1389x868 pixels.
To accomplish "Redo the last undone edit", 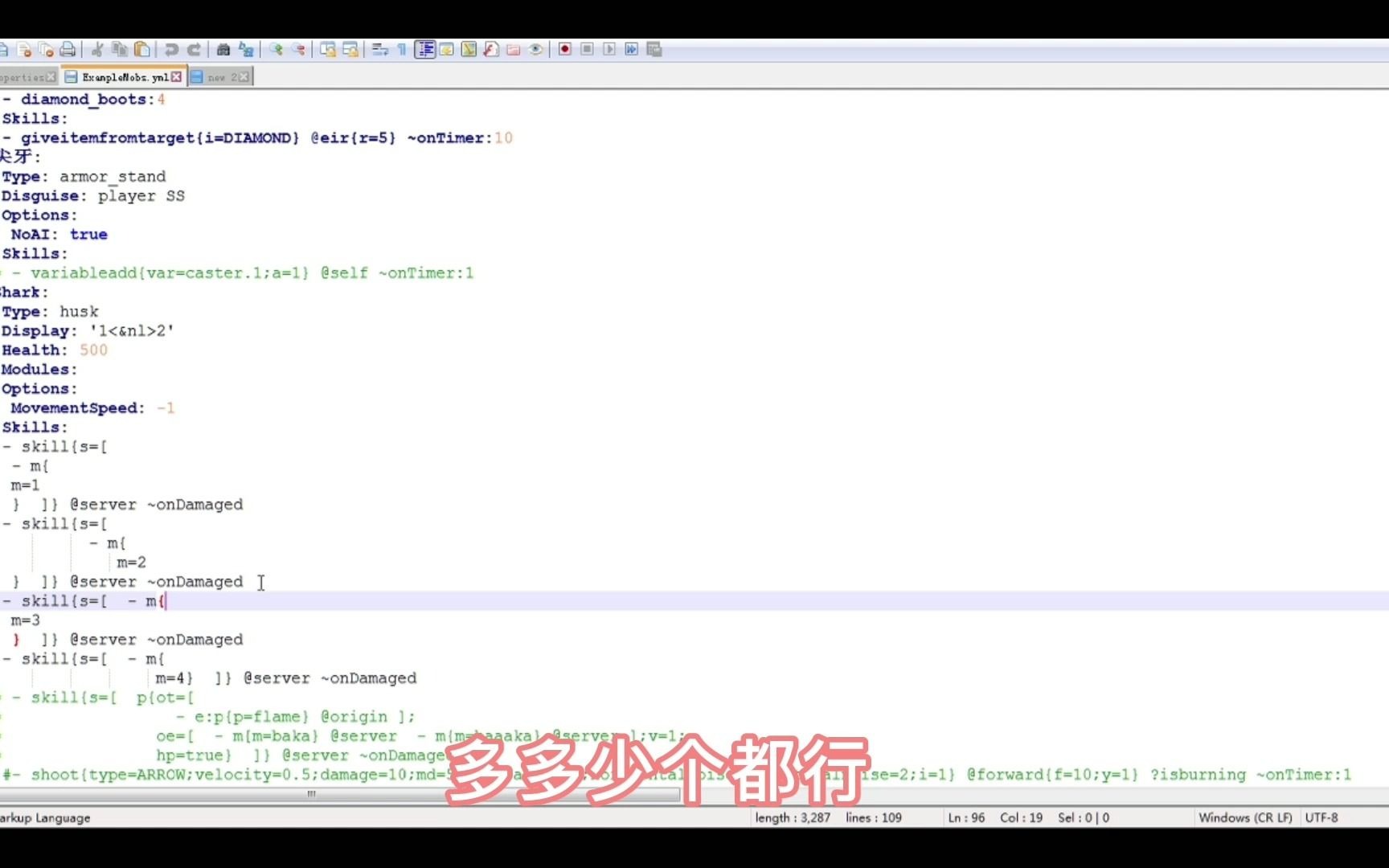I will pos(194,50).
